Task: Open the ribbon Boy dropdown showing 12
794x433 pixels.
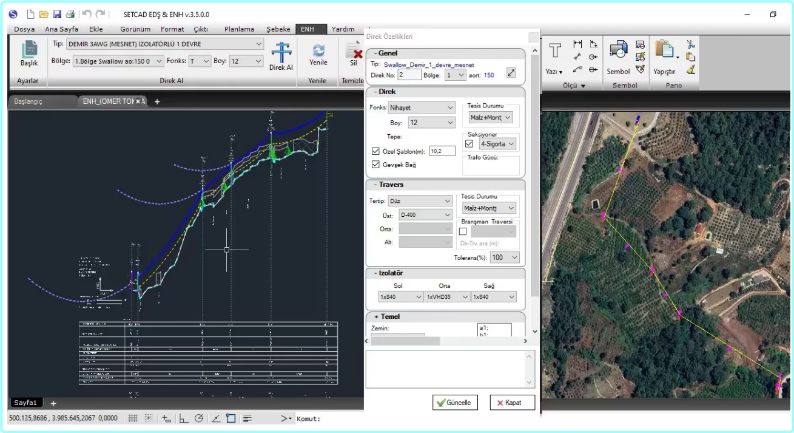Action: [246, 61]
